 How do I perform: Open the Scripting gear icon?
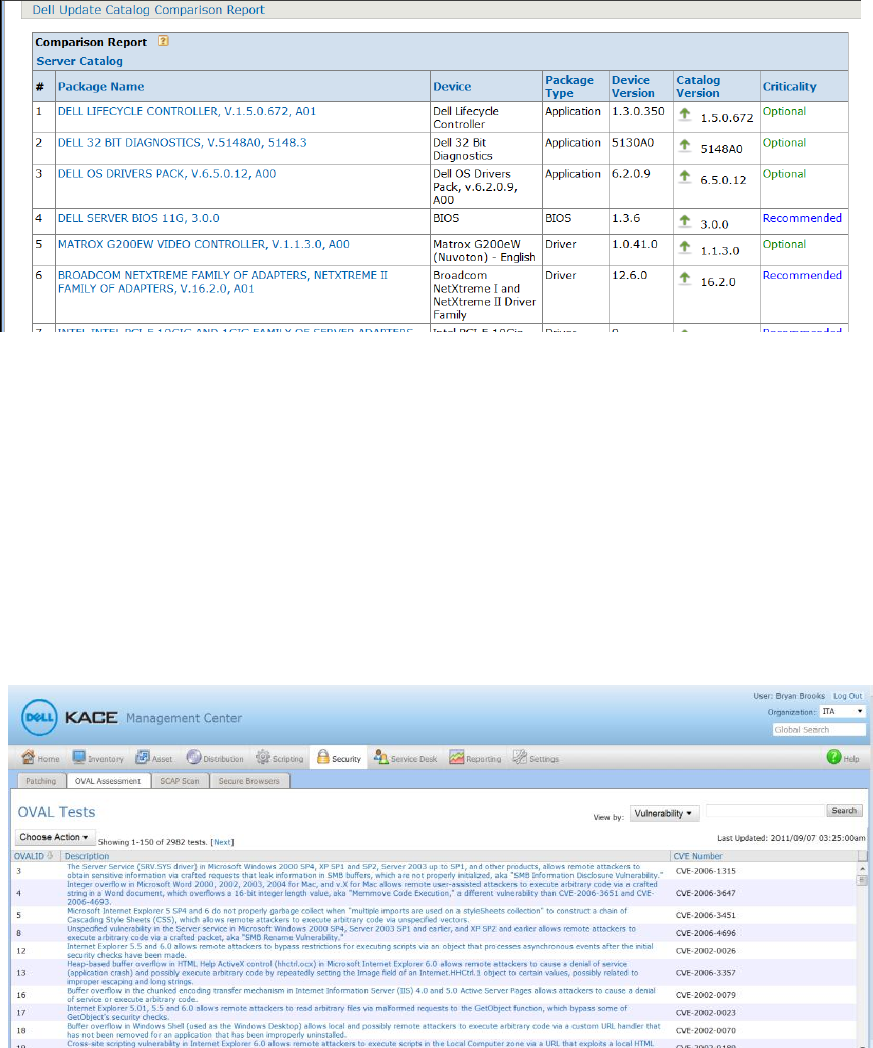pyautogui.click(x=263, y=757)
